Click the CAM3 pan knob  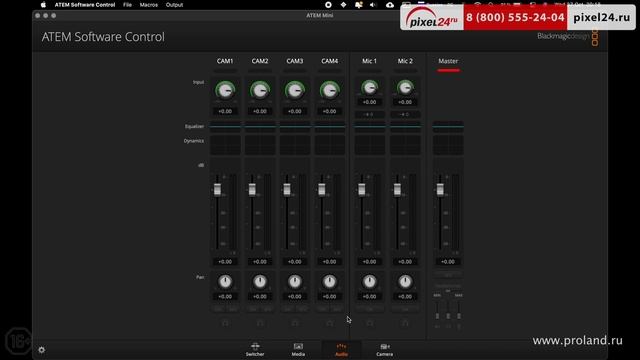click(295, 282)
